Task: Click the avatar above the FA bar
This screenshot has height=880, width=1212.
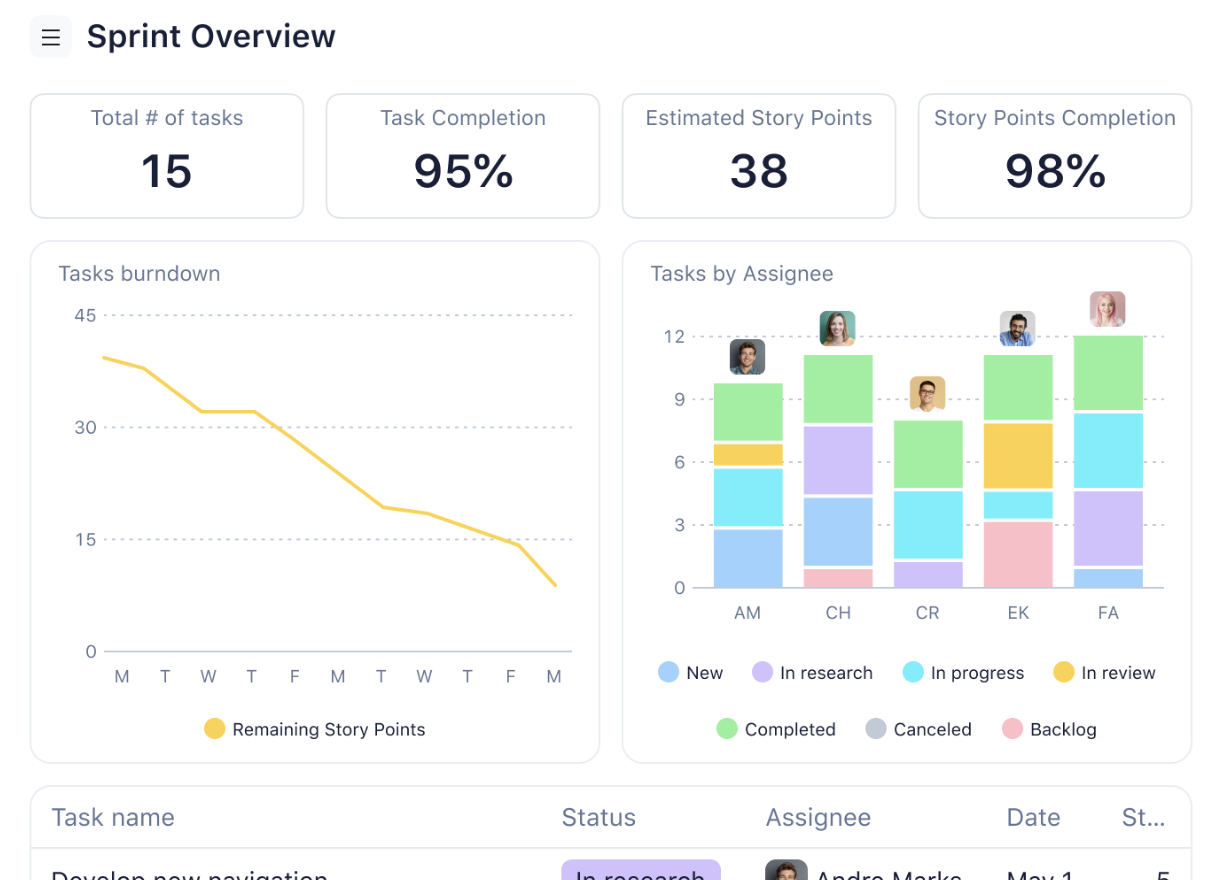Action: pyautogui.click(x=1107, y=309)
